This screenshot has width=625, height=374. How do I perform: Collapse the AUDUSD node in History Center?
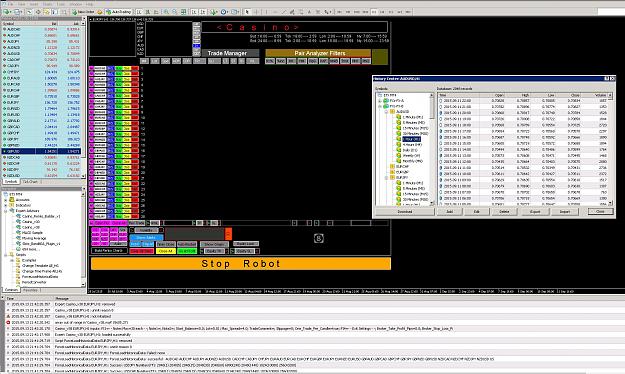[x=386, y=112]
